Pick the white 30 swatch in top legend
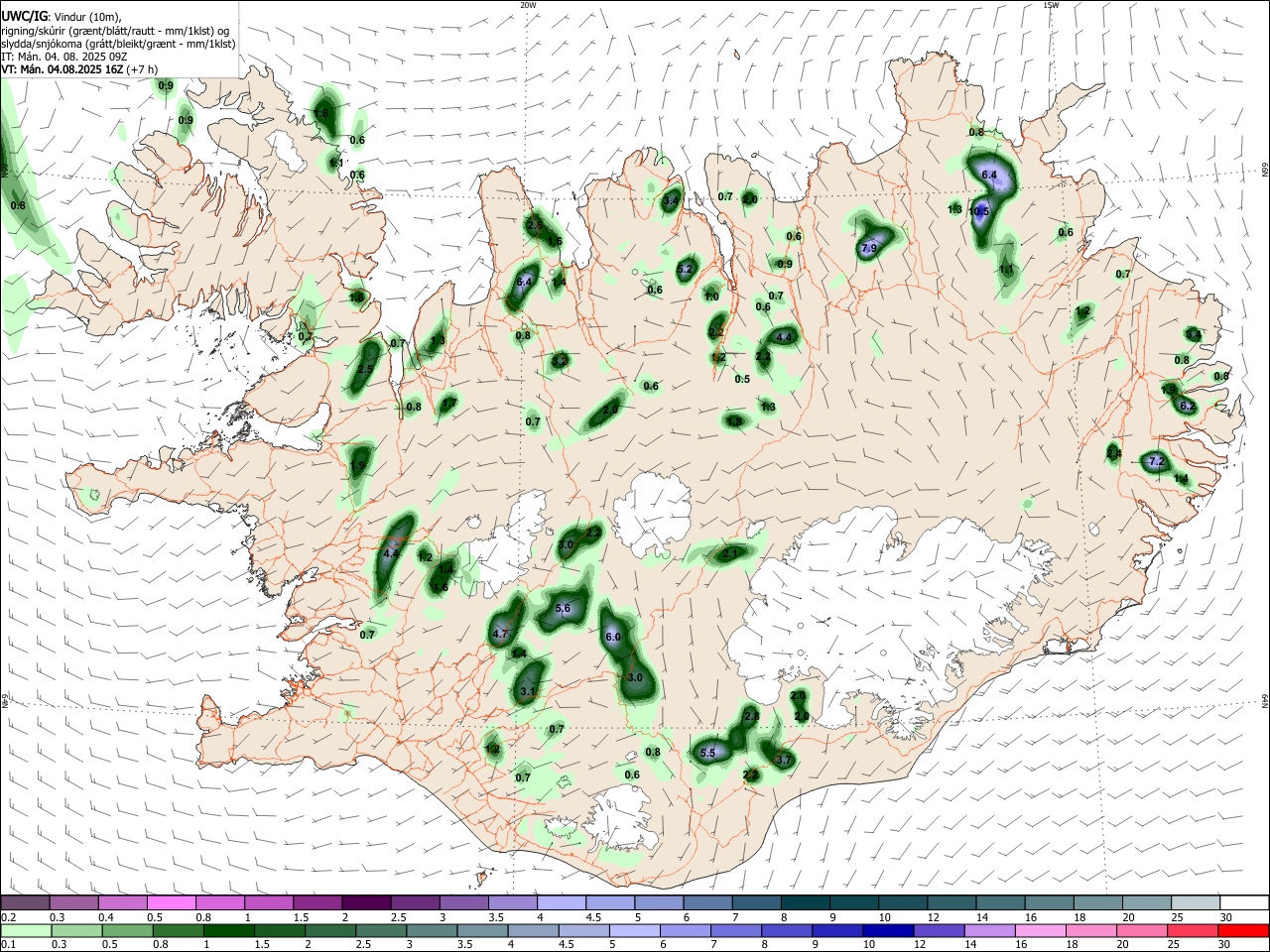 tap(1243, 902)
